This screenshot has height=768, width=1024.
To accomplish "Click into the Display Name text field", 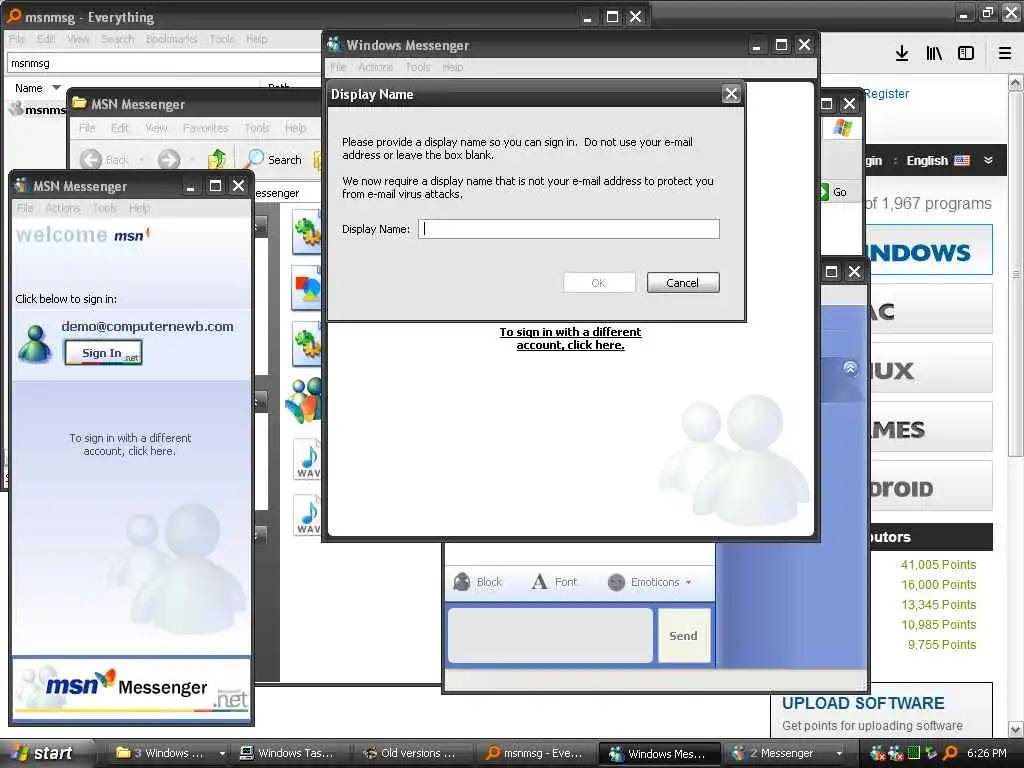I will pos(569,229).
